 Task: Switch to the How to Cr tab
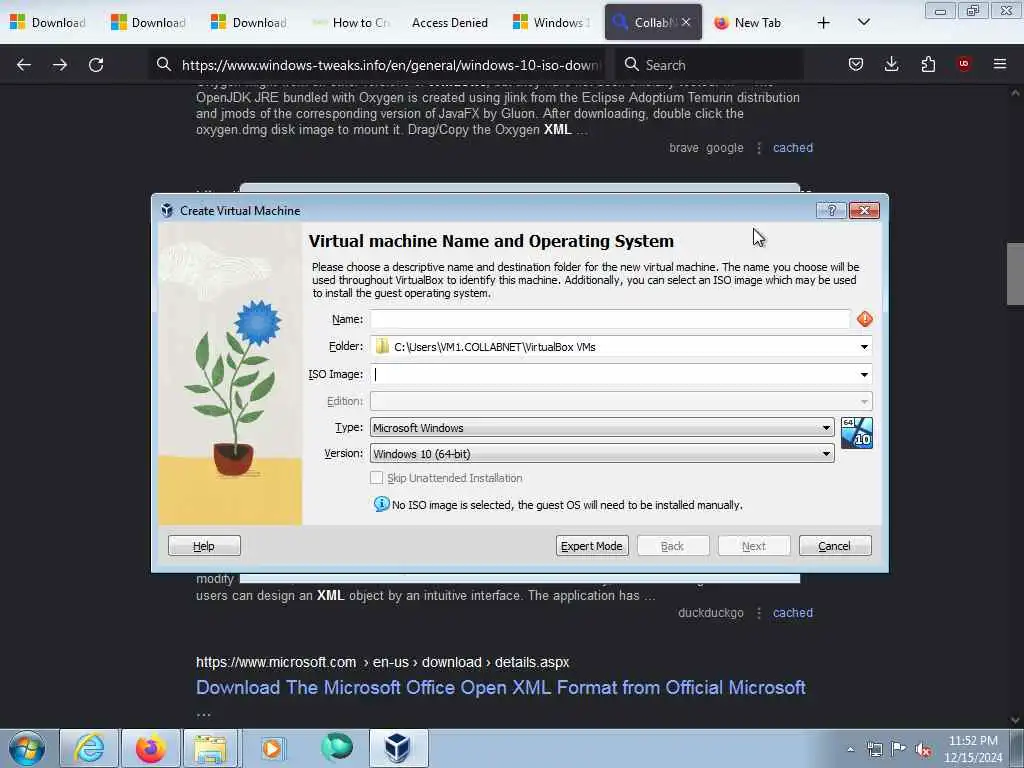351,23
